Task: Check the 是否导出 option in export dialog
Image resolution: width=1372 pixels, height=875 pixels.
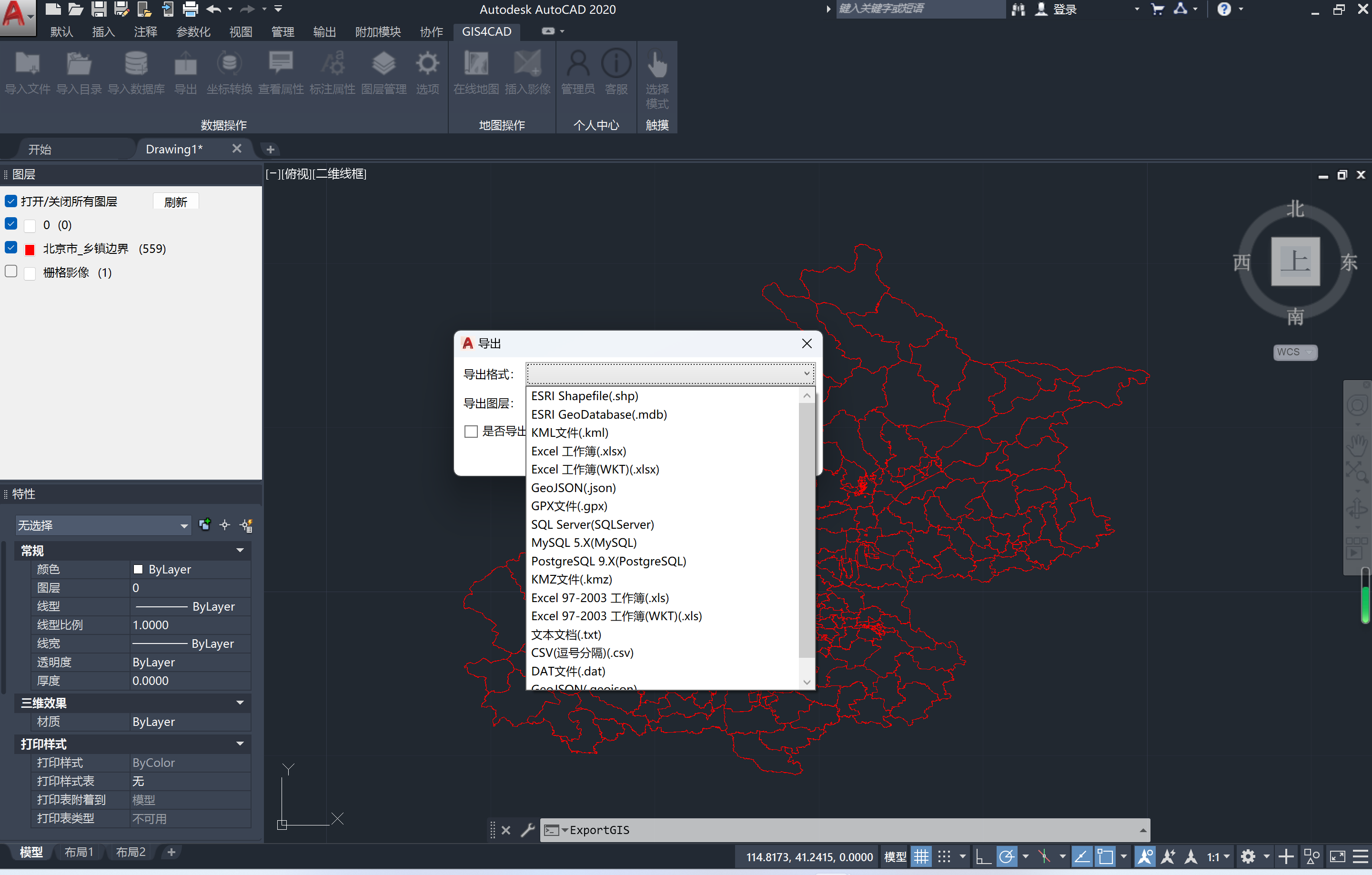Action: 471,432
